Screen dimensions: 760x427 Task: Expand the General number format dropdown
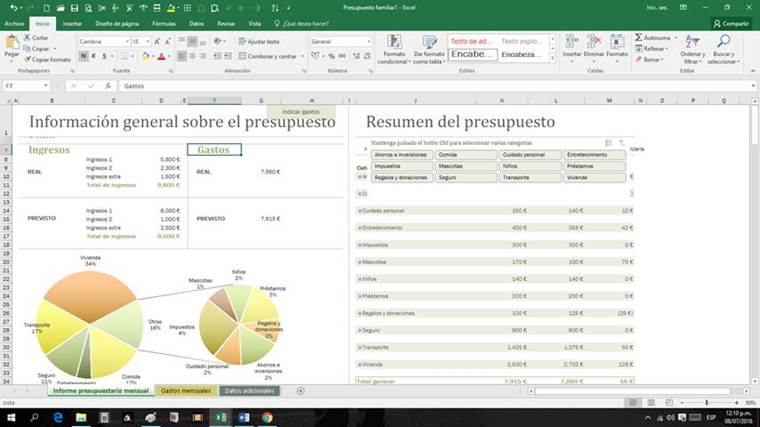tap(368, 42)
